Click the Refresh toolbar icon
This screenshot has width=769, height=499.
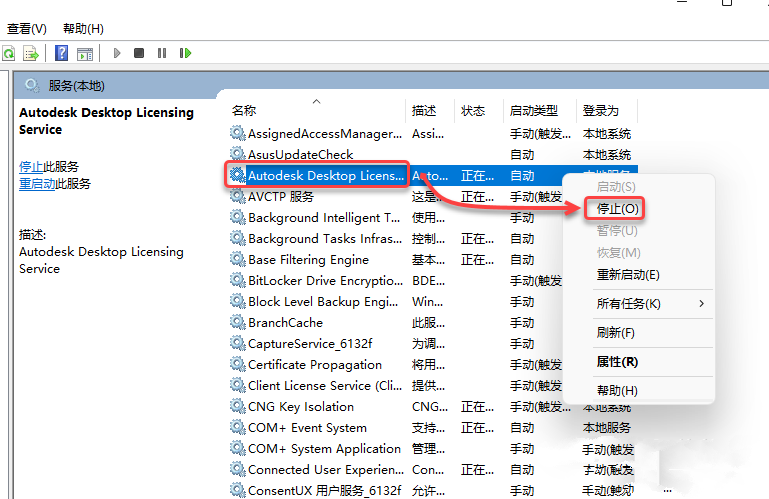tap(9, 53)
